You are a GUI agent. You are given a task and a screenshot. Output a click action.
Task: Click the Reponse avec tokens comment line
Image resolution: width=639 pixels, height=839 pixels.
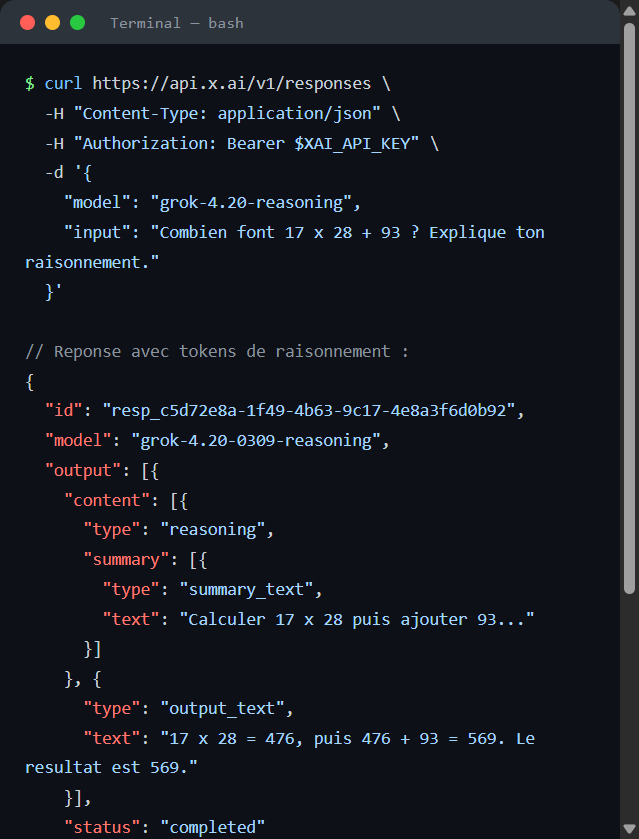[217, 352]
